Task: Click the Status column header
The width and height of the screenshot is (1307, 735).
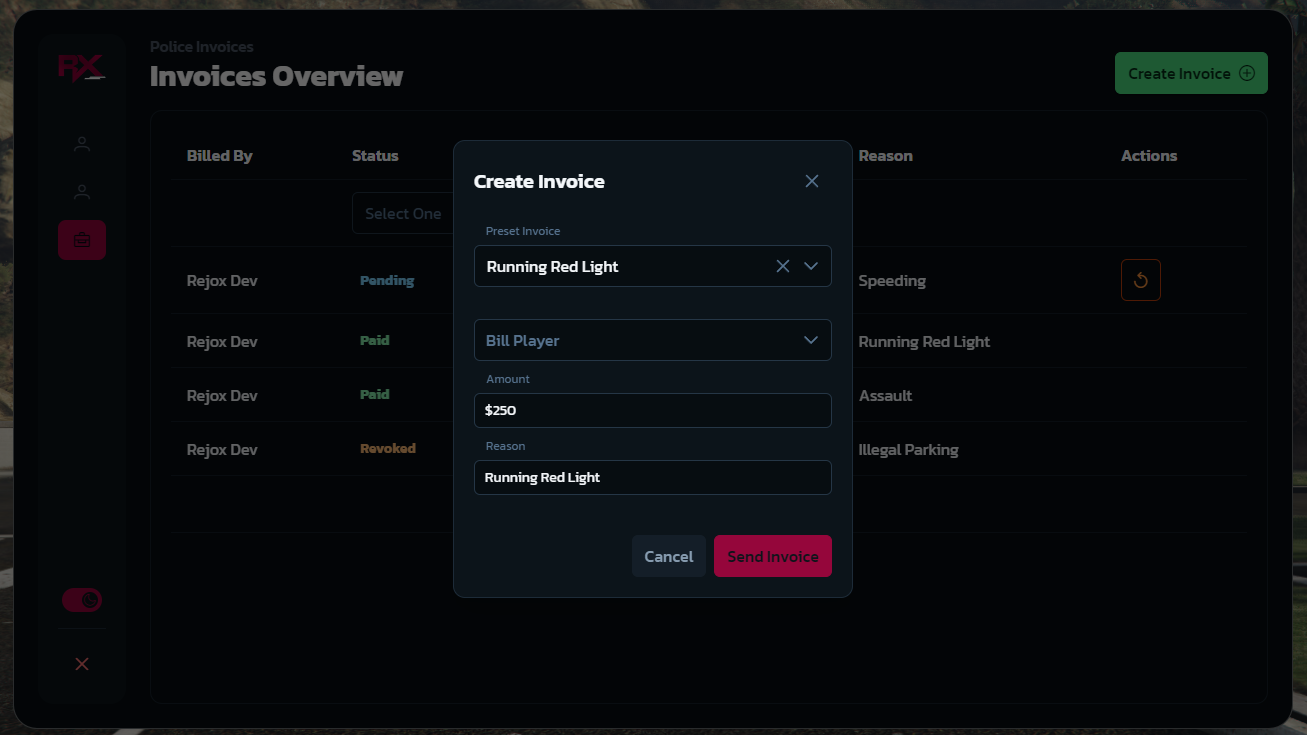Action: pos(375,155)
